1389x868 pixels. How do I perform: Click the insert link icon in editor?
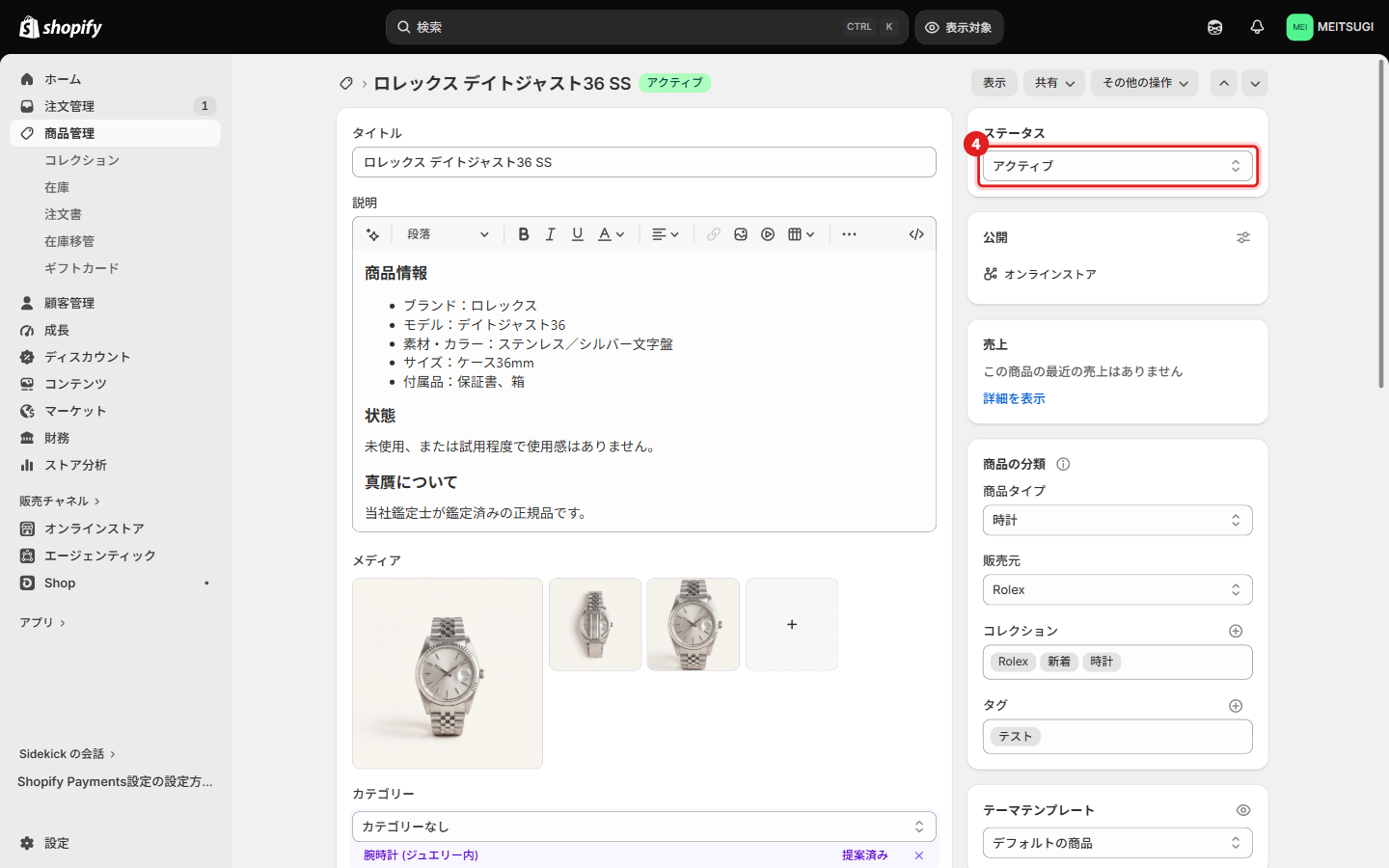[x=714, y=234]
